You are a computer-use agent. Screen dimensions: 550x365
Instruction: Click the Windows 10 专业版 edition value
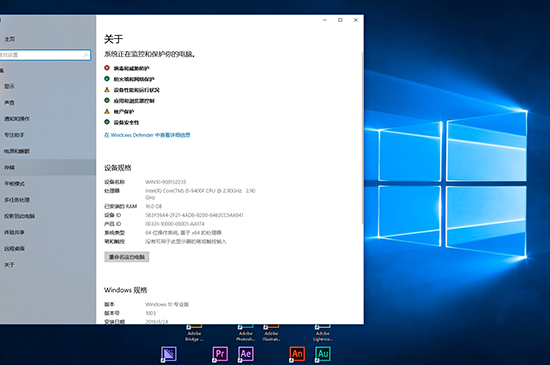(x=167, y=304)
